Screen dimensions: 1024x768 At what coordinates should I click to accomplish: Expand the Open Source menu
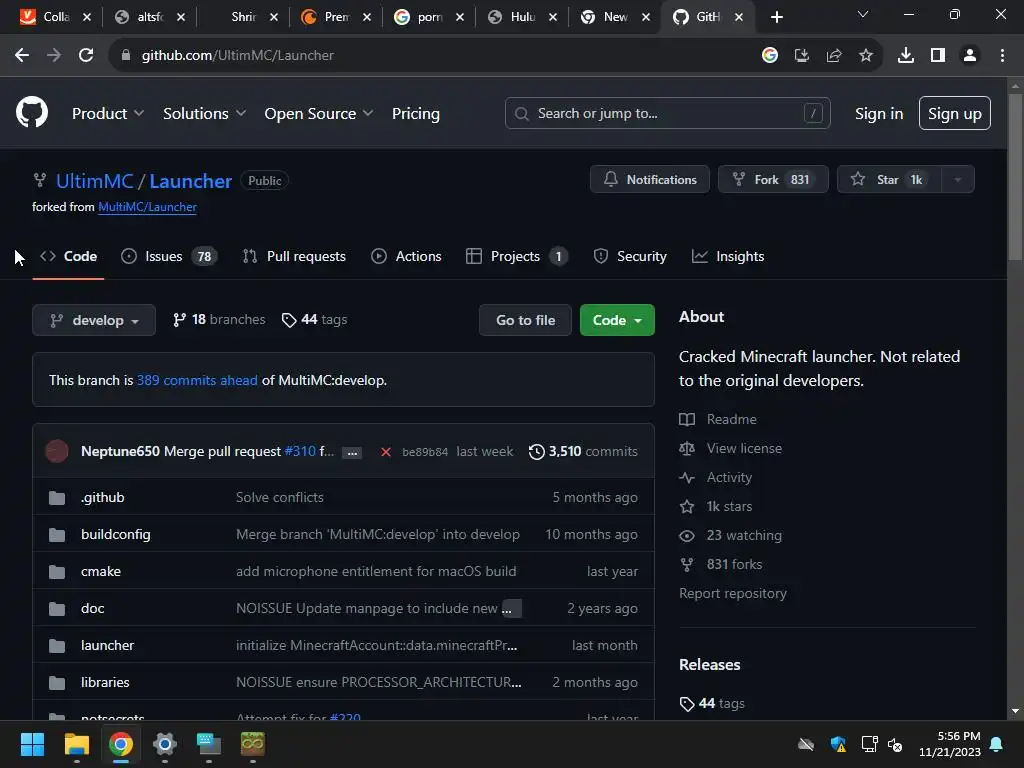(x=319, y=114)
